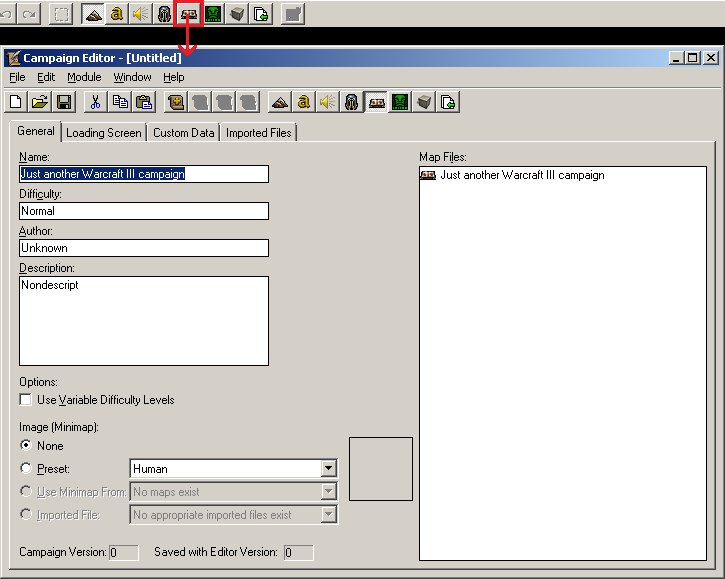Open the File menu

[x=17, y=77]
